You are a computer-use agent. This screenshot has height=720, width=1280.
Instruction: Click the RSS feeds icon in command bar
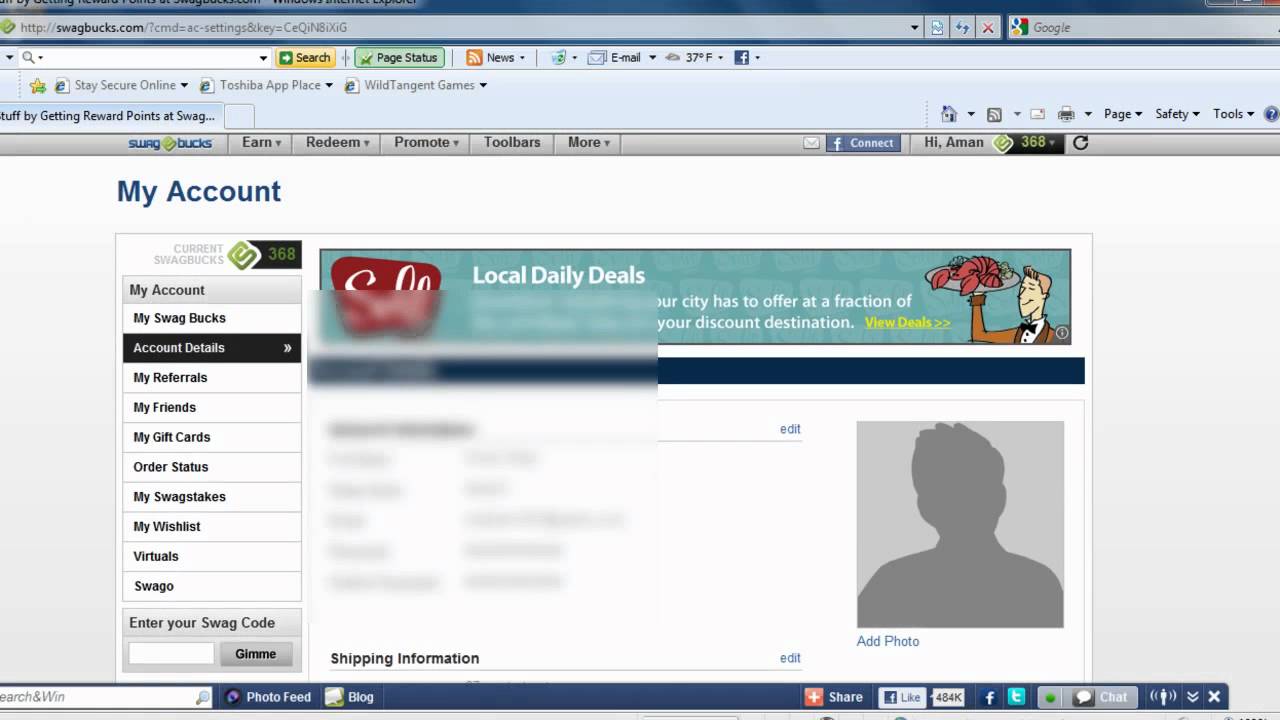click(994, 114)
